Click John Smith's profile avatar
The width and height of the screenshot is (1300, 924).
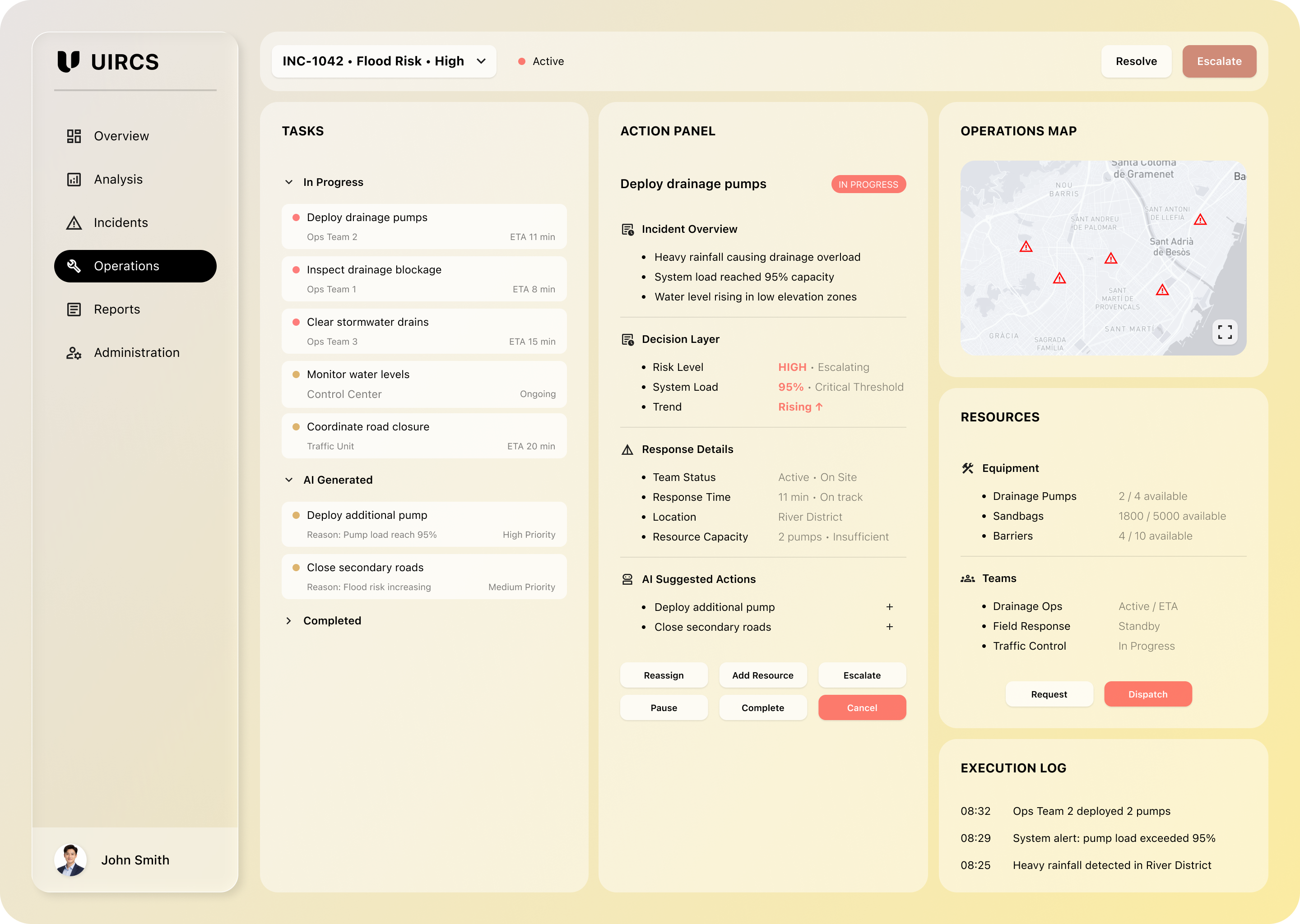pyautogui.click(x=70, y=859)
